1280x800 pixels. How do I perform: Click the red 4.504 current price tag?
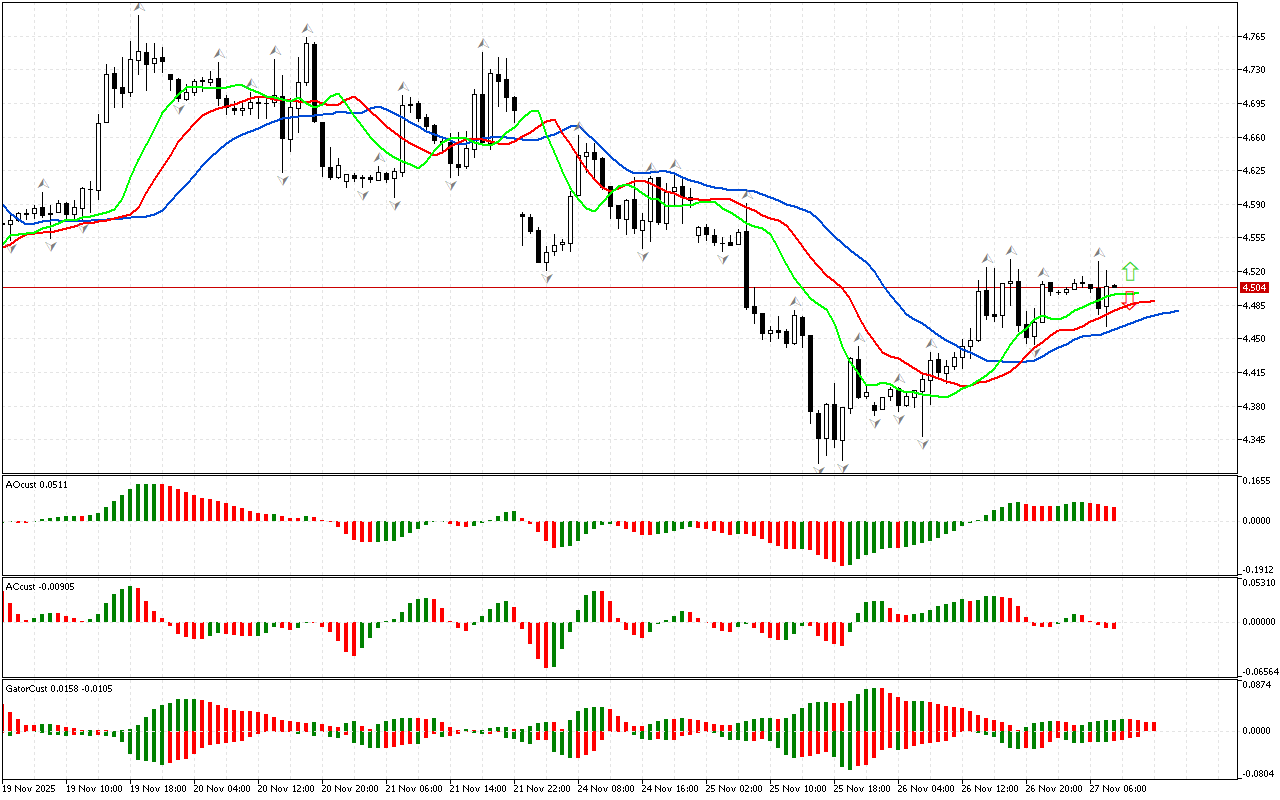tap(1253, 287)
